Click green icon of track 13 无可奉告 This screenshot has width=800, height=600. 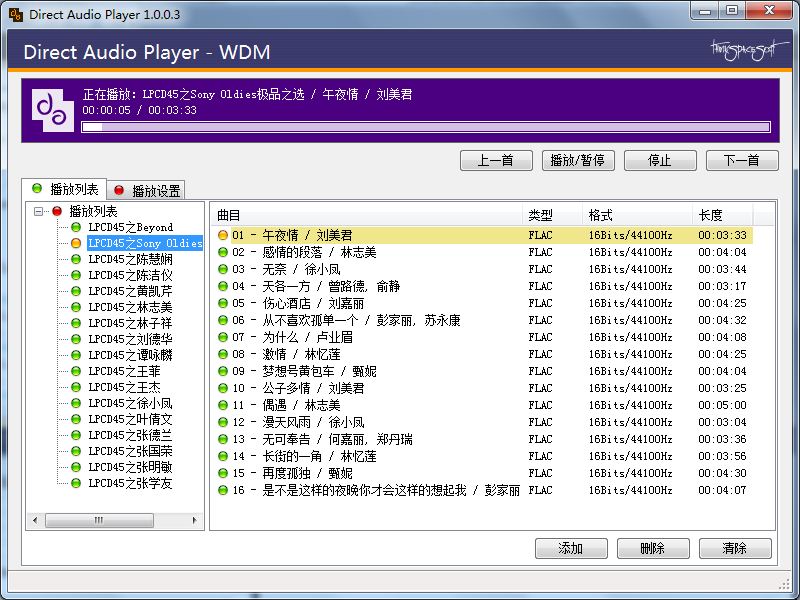pos(223,439)
